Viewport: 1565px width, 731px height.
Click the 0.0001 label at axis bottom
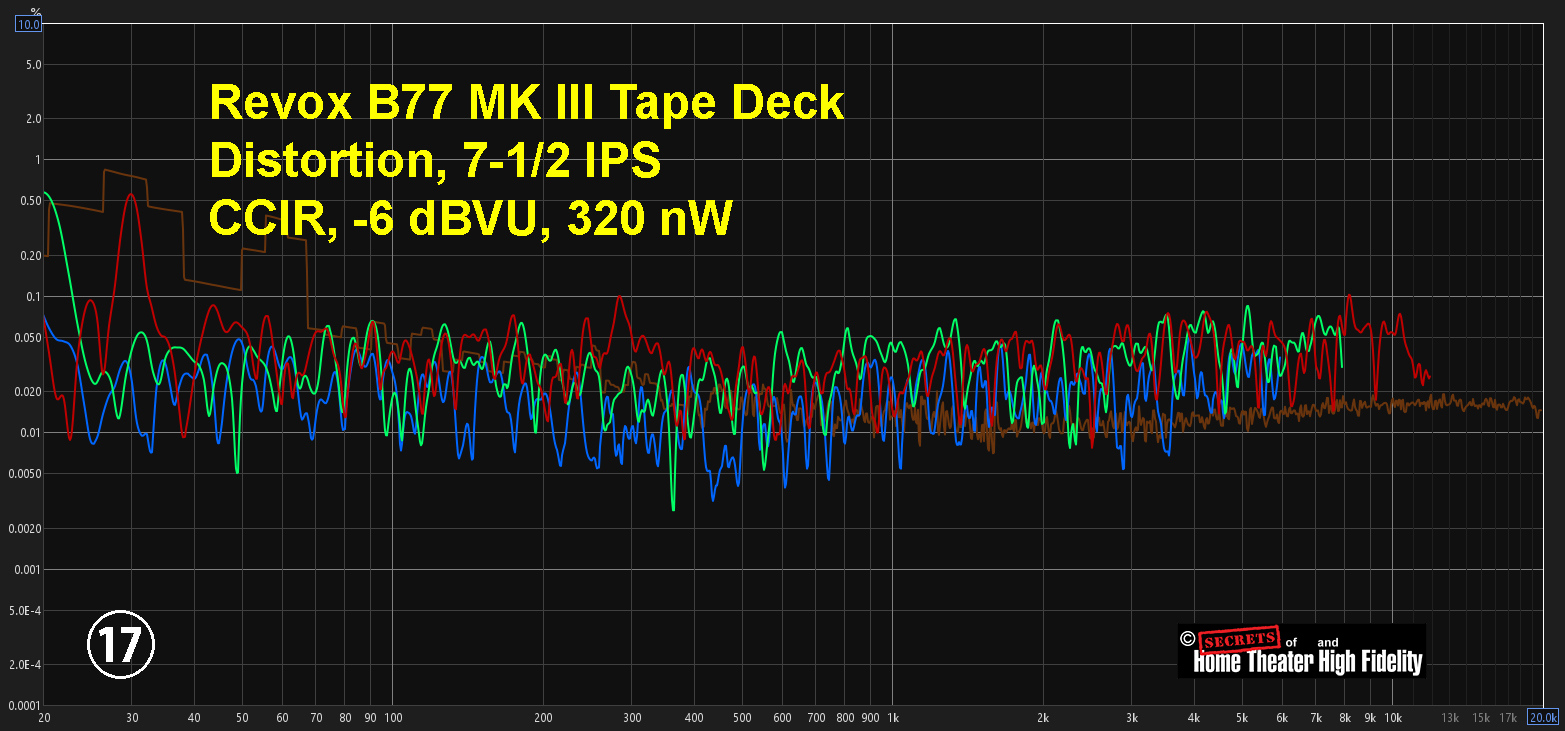coord(25,706)
